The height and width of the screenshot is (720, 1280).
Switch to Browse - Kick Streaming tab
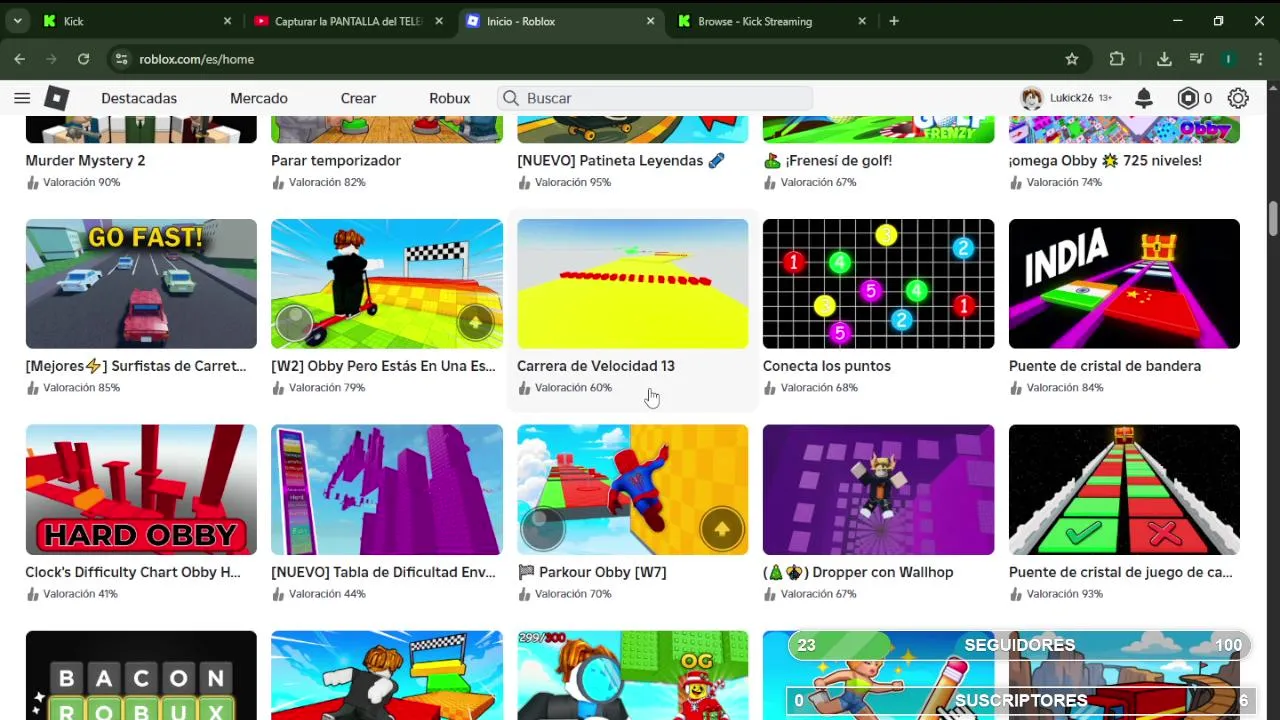click(x=773, y=21)
